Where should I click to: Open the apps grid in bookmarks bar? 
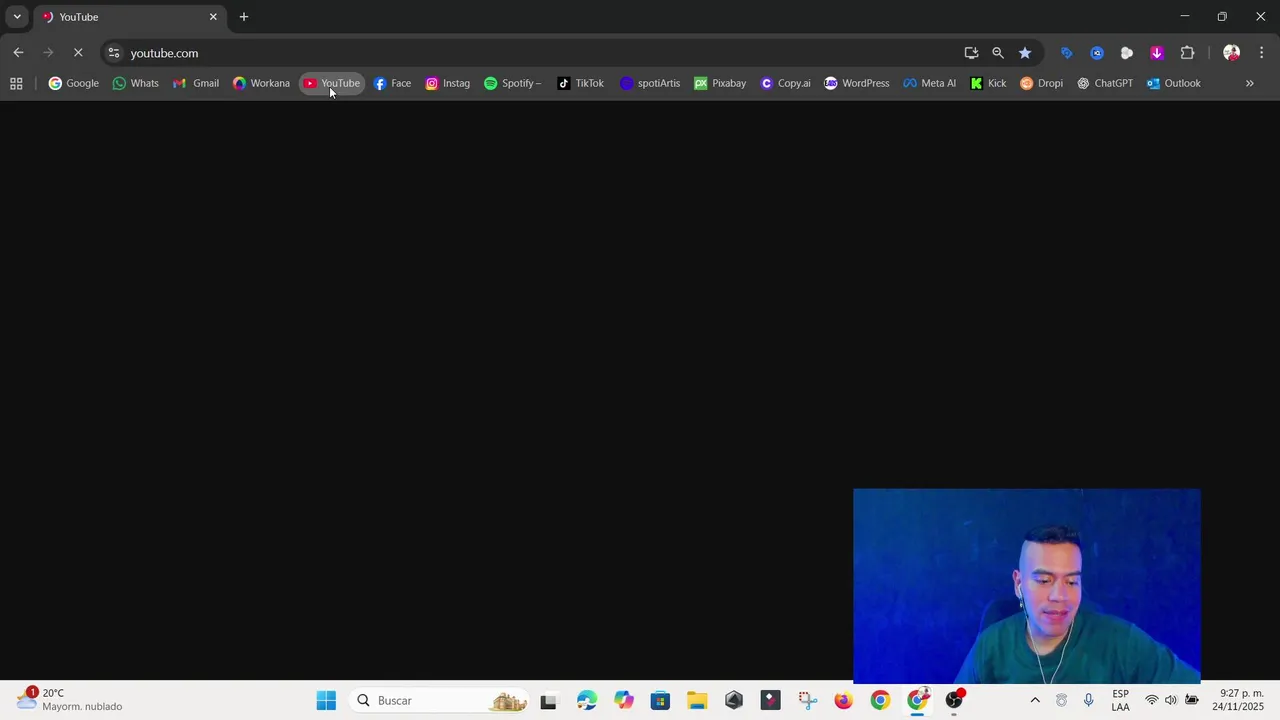point(16,83)
